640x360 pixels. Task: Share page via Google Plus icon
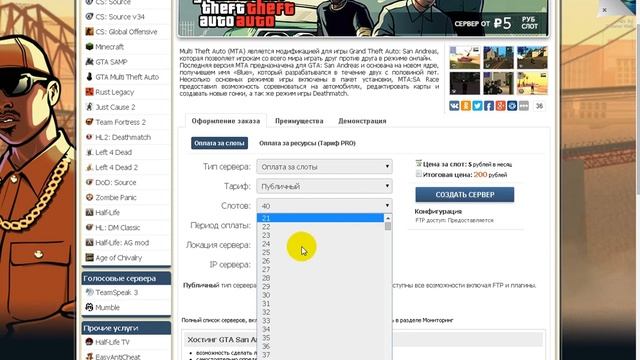[500, 106]
